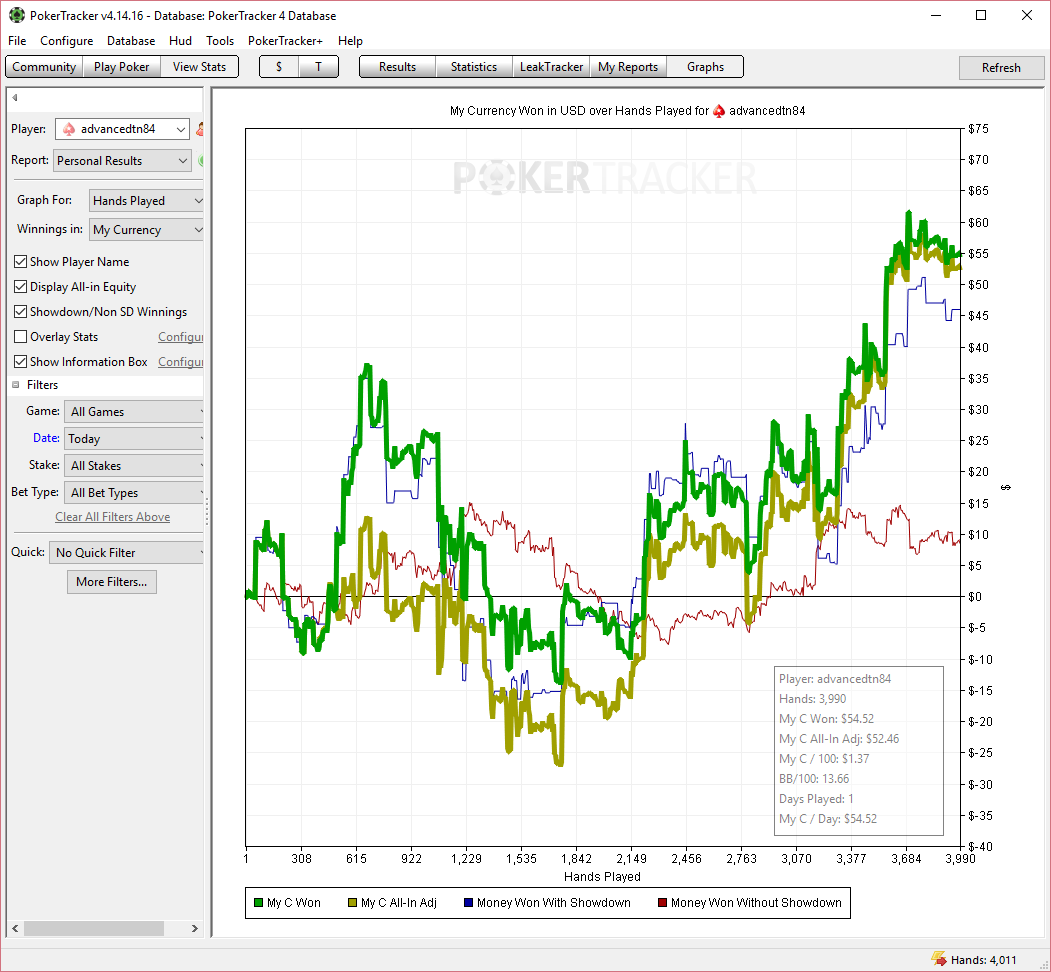Switch to the Graphs tab
1051x972 pixels.
(x=705, y=67)
